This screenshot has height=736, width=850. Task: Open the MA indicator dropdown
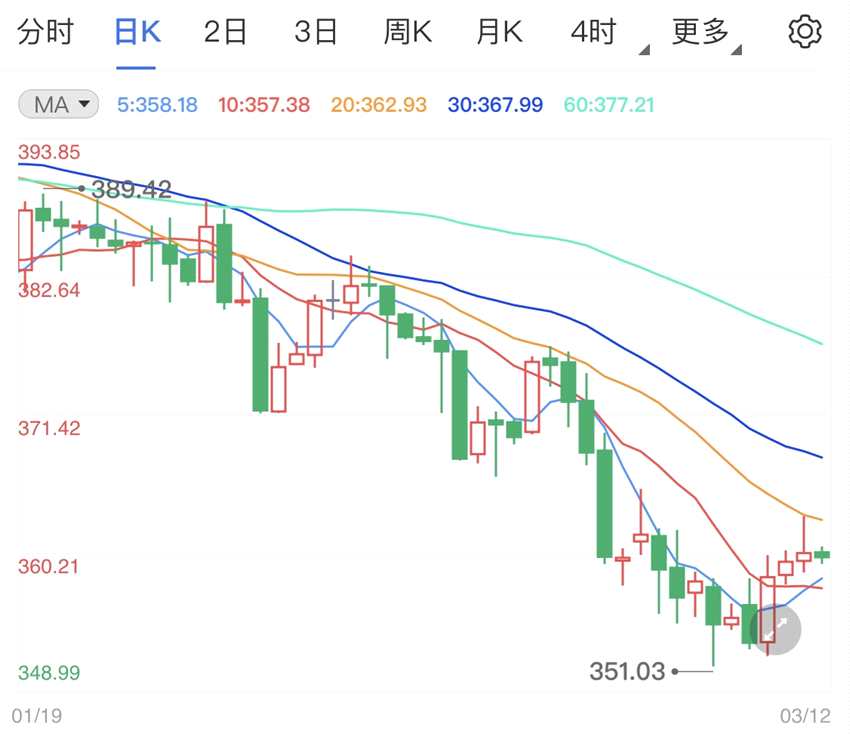[59, 104]
